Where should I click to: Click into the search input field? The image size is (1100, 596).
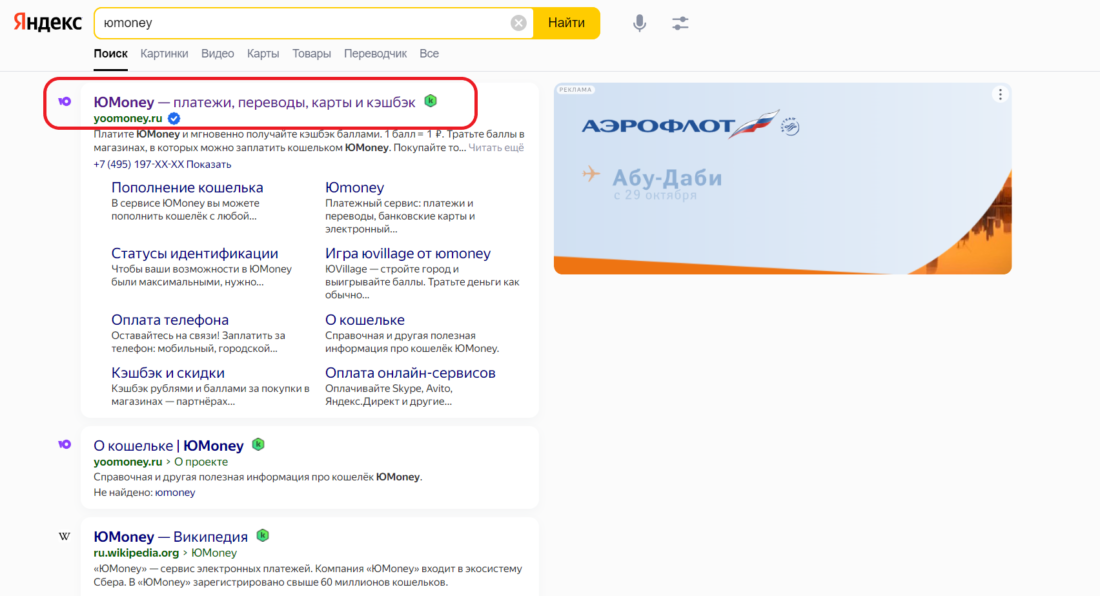300,23
